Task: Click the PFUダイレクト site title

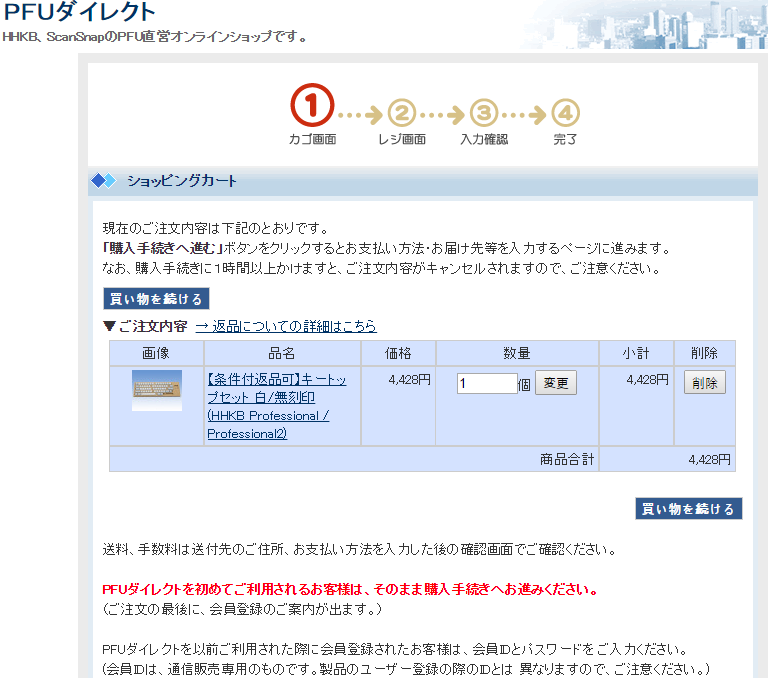Action: click(x=79, y=12)
